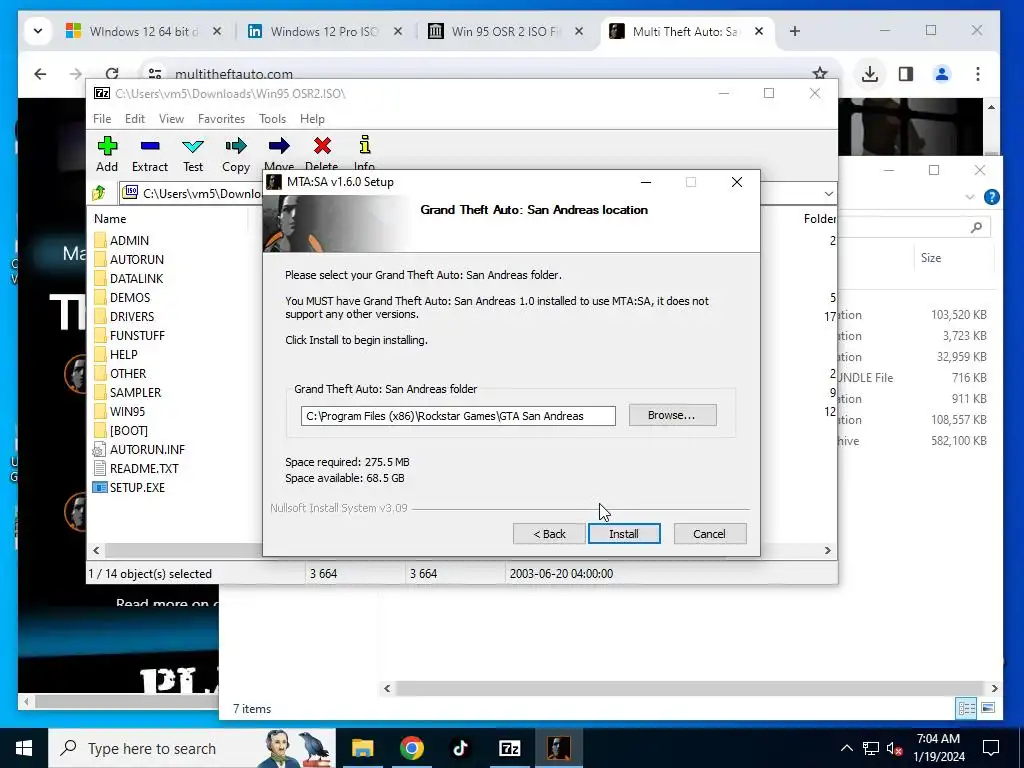Viewport: 1024px width, 768px height.
Task: Open a new Chrome tab
Action: click(794, 31)
